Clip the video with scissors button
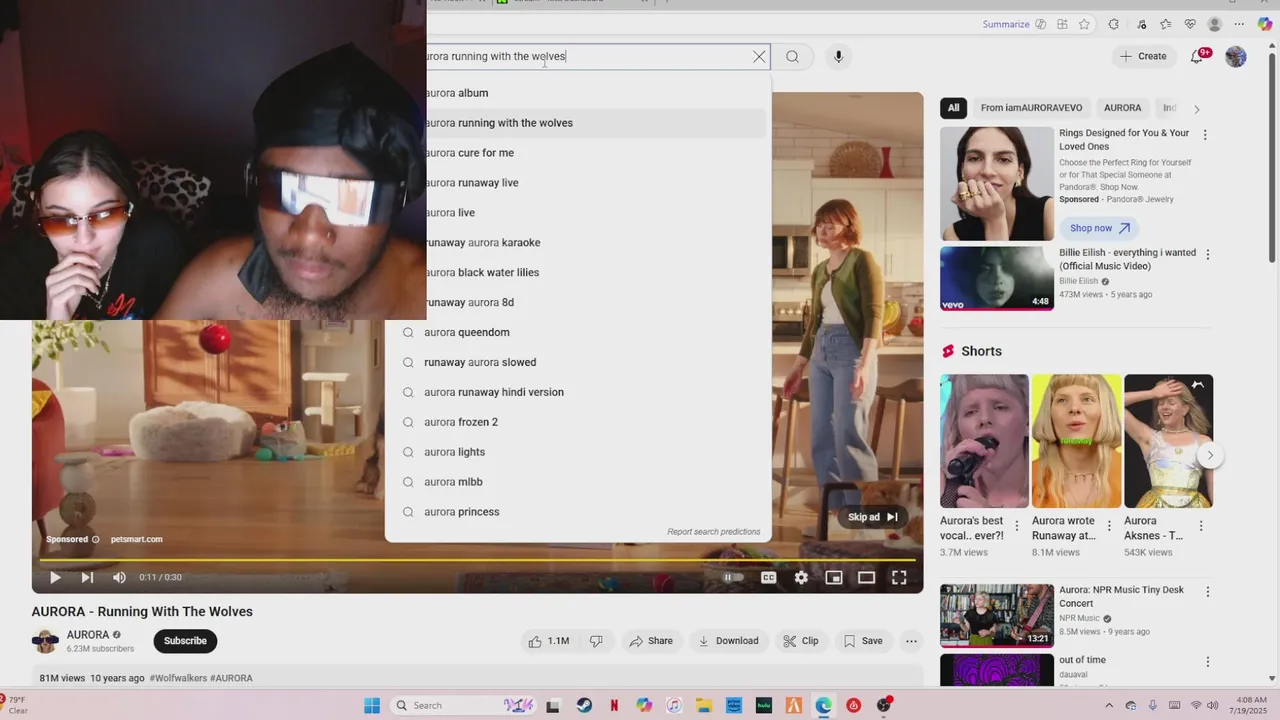Image resolution: width=1280 pixels, height=720 pixels. pos(801,641)
